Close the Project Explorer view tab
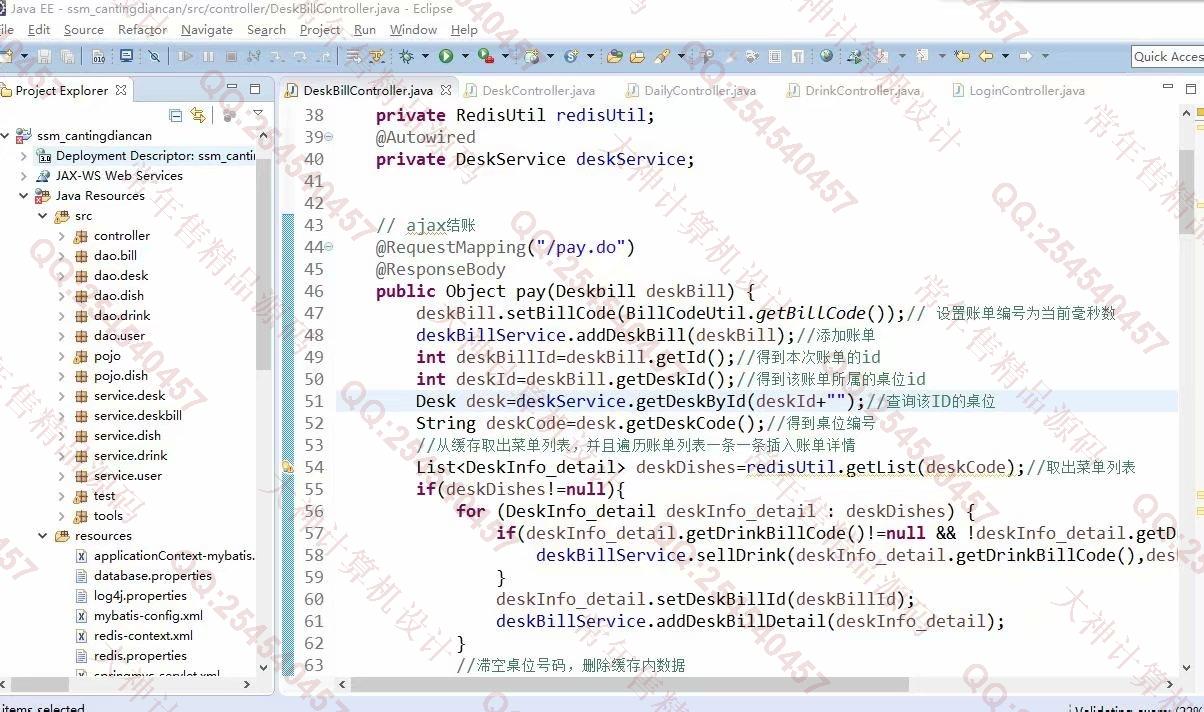1204x712 pixels. [x=121, y=90]
